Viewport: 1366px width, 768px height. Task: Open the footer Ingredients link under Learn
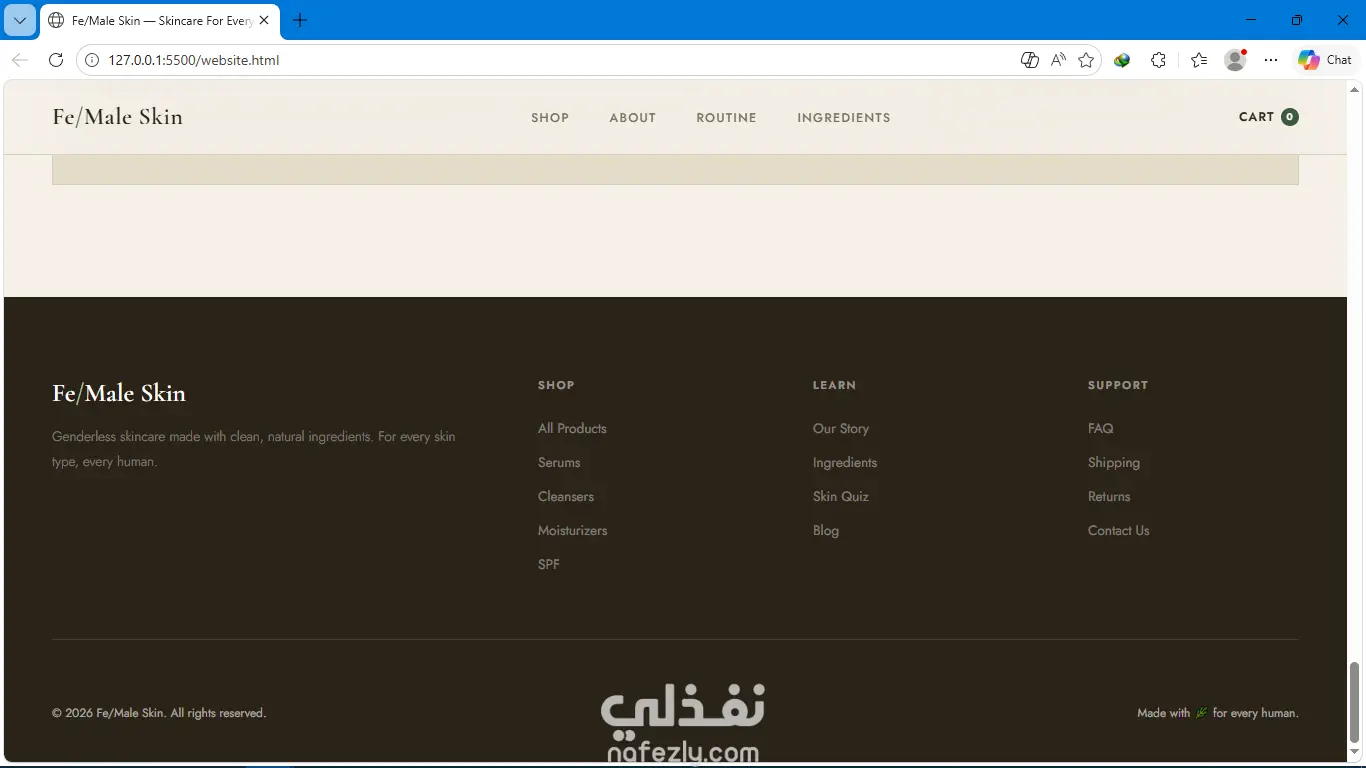[845, 462]
